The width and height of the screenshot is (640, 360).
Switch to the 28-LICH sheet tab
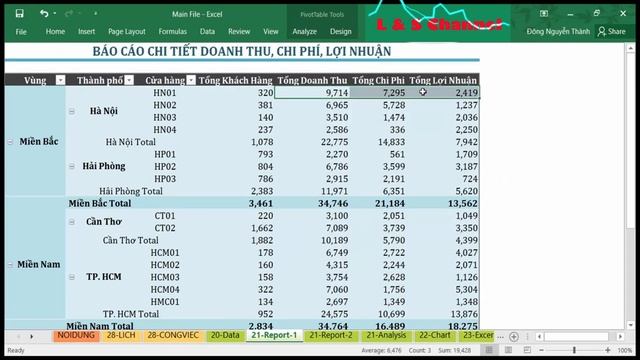121,336
